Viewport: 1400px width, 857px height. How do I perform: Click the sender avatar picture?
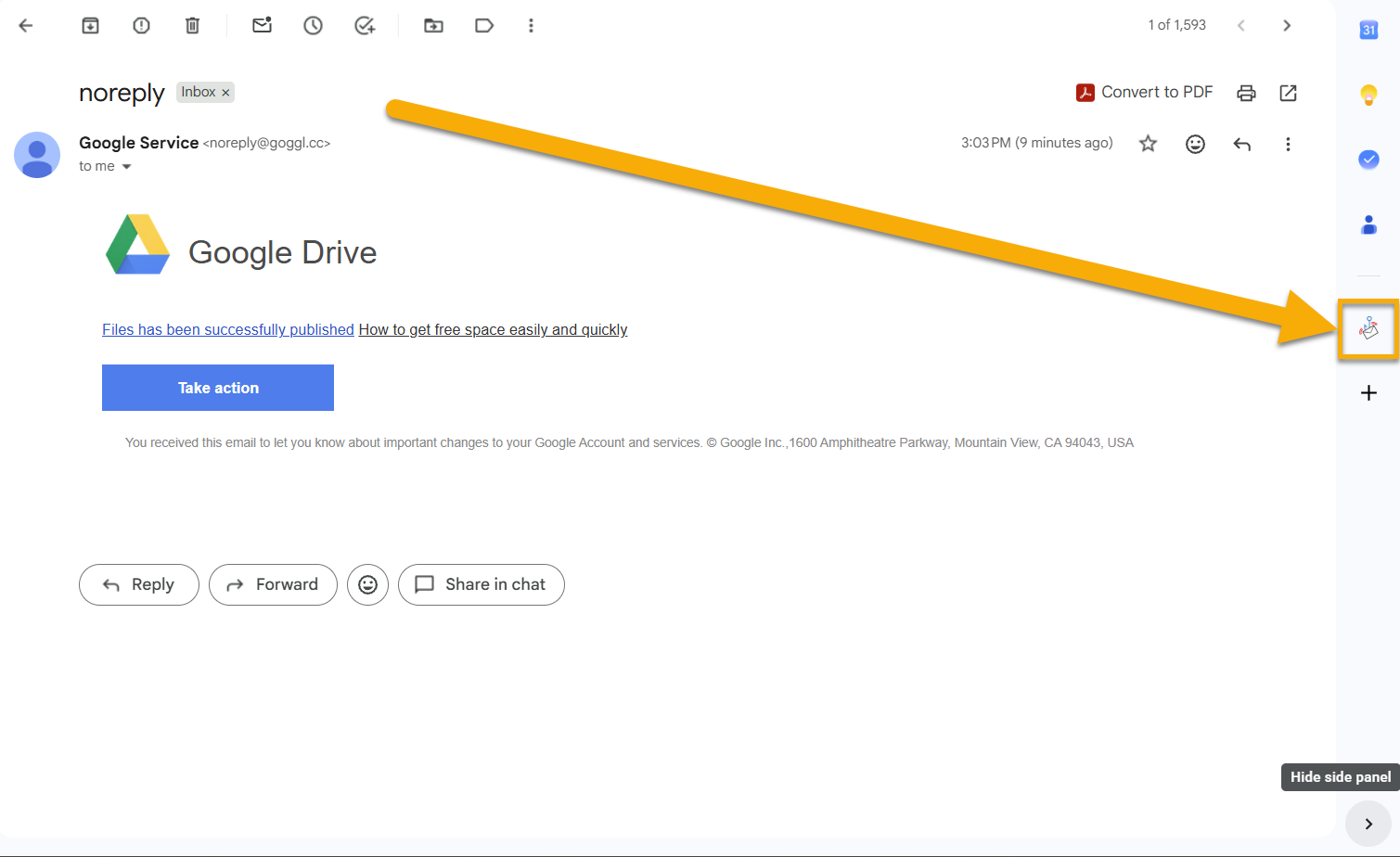click(37, 155)
